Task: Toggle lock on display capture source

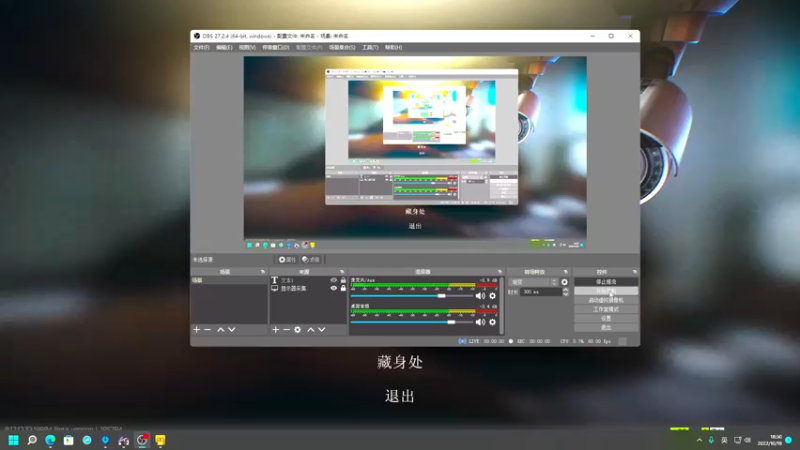Action: 343,288
